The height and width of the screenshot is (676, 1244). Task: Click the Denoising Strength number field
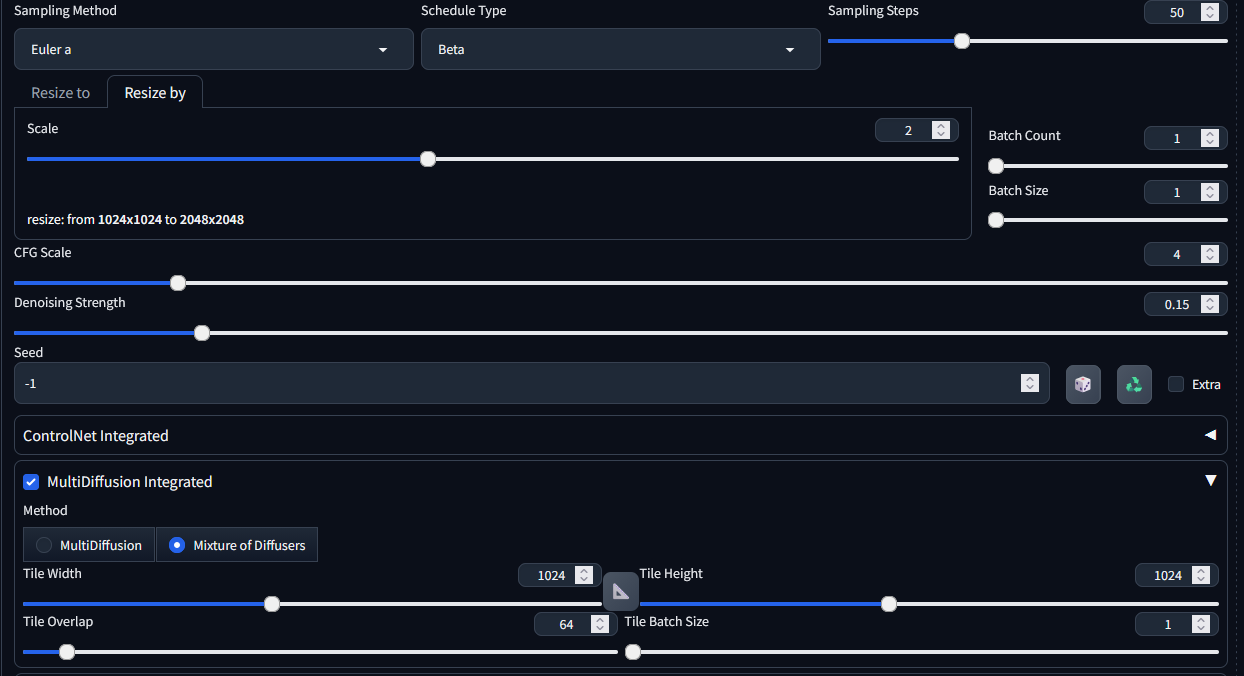coord(1185,304)
